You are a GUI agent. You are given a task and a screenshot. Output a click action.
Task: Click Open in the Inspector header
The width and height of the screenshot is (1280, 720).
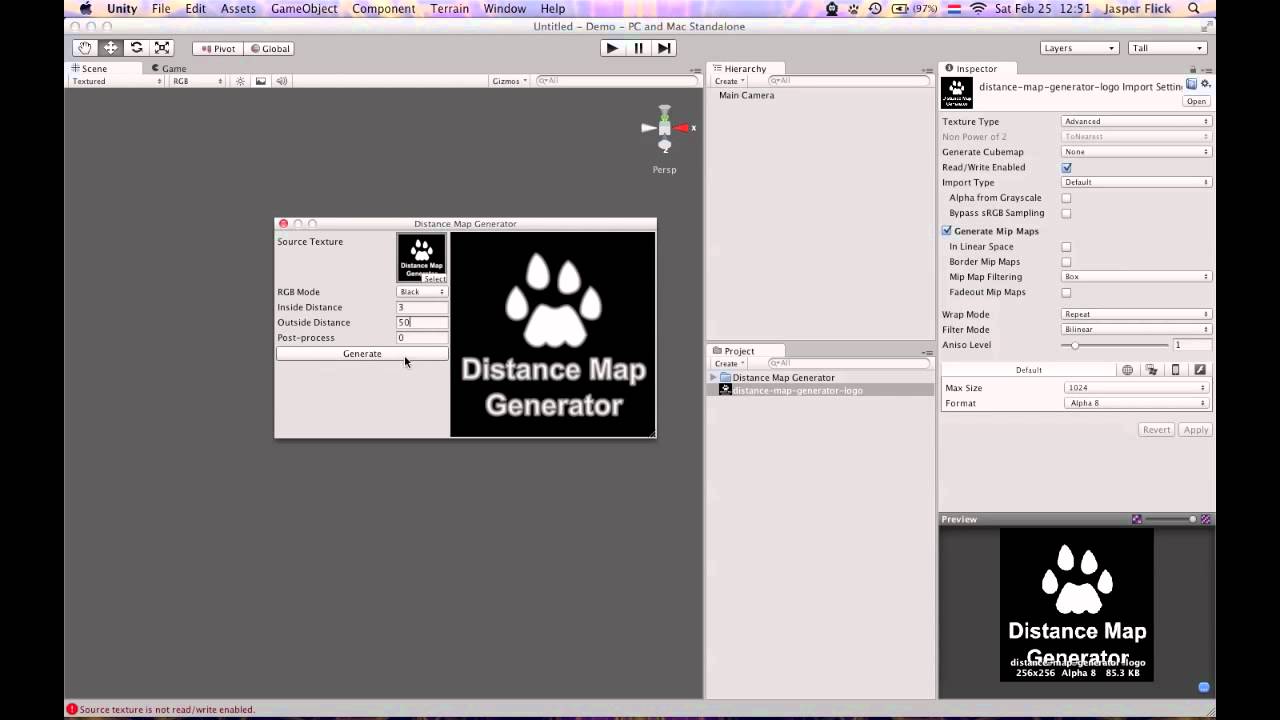(x=1196, y=102)
